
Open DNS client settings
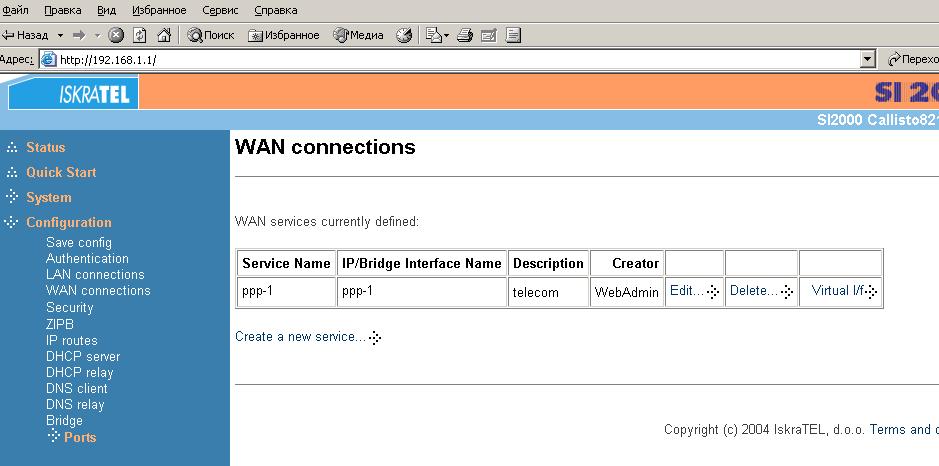77,389
